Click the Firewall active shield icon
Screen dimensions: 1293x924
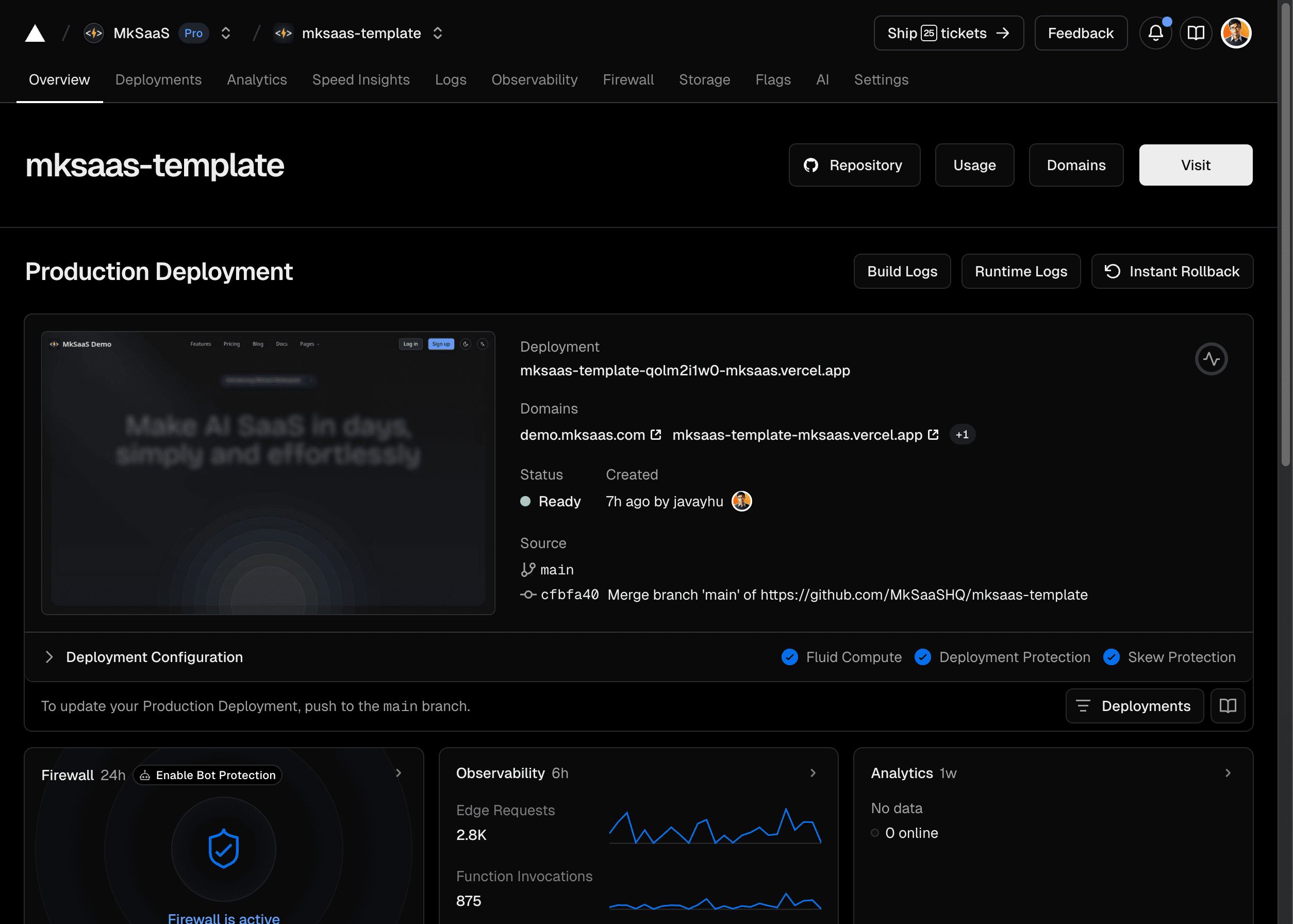[224, 848]
